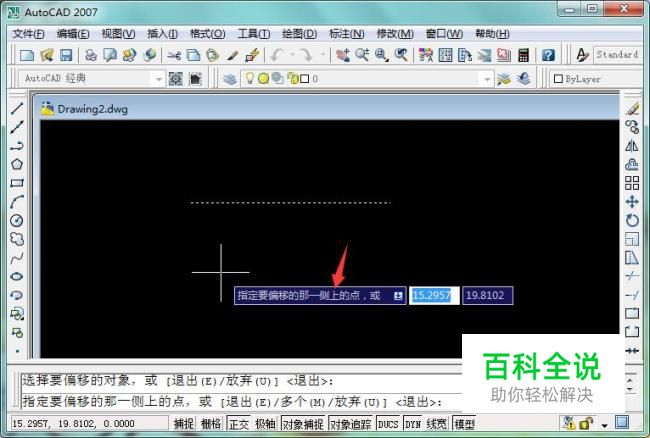Expand the redo history dropdown arrow
This screenshot has height=438, width=650.
322,55
